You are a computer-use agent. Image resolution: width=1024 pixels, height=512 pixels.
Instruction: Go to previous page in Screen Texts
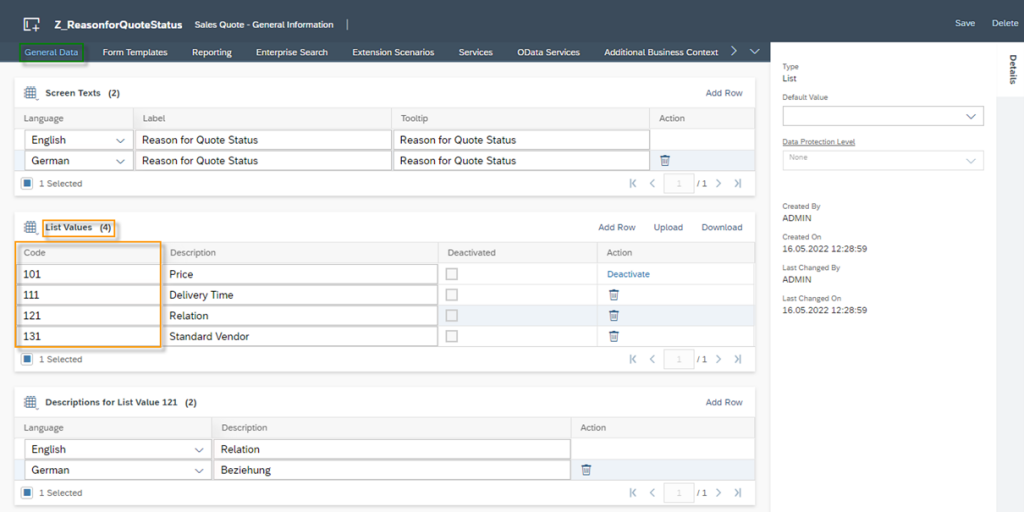pos(652,184)
